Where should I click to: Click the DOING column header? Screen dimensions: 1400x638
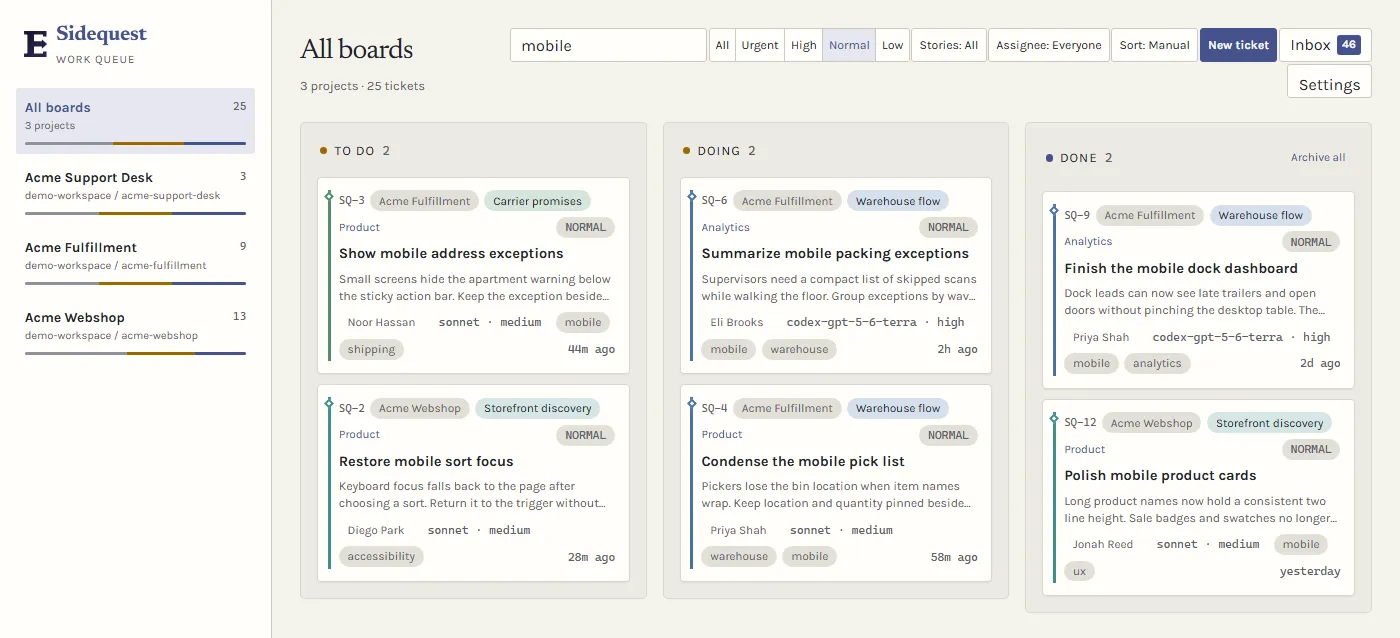720,151
